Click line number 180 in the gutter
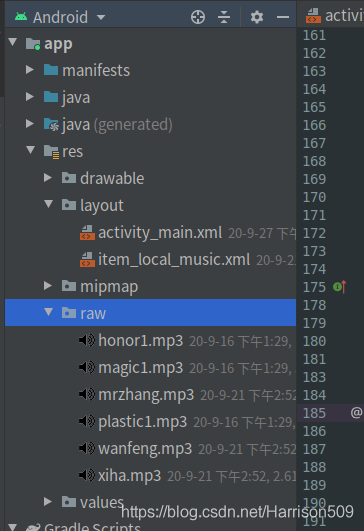 (314, 341)
